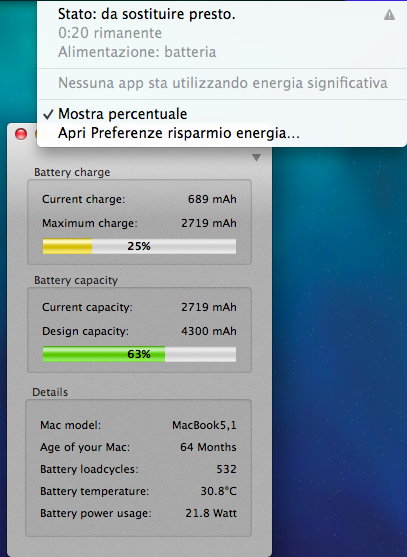The width and height of the screenshot is (407, 557).
Task: Expand the disclosure triangle in battery window
Action: pyautogui.click(x=256, y=157)
